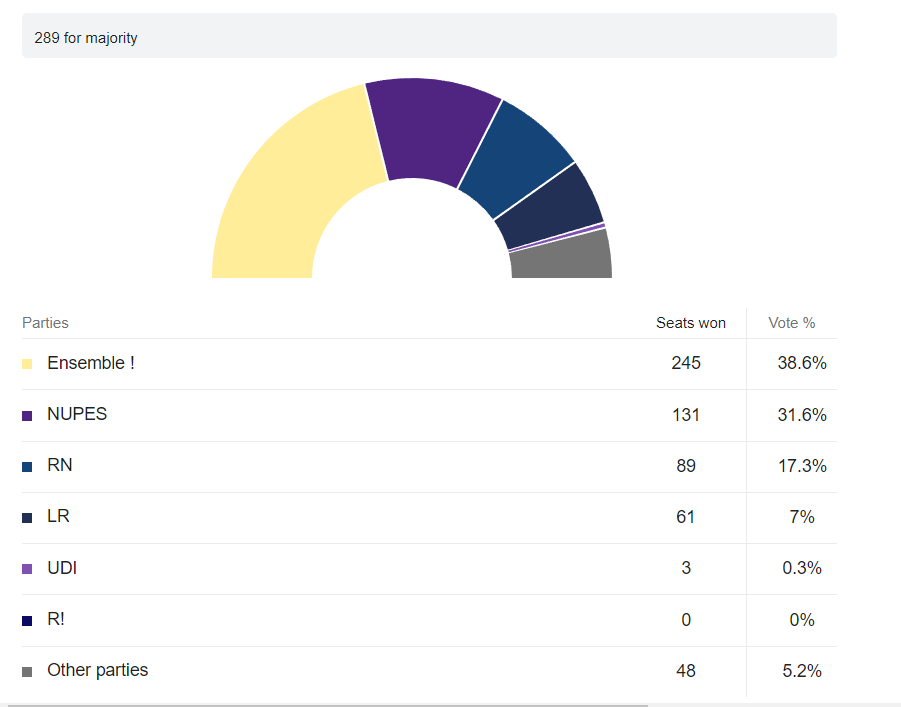Click the Parties column header
The height and width of the screenshot is (707, 901).
pos(45,323)
